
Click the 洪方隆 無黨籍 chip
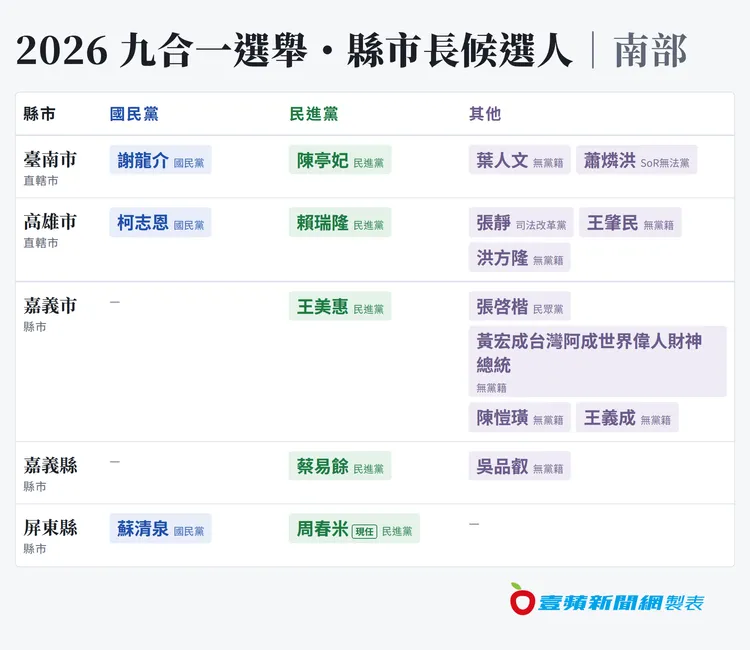pos(519,258)
